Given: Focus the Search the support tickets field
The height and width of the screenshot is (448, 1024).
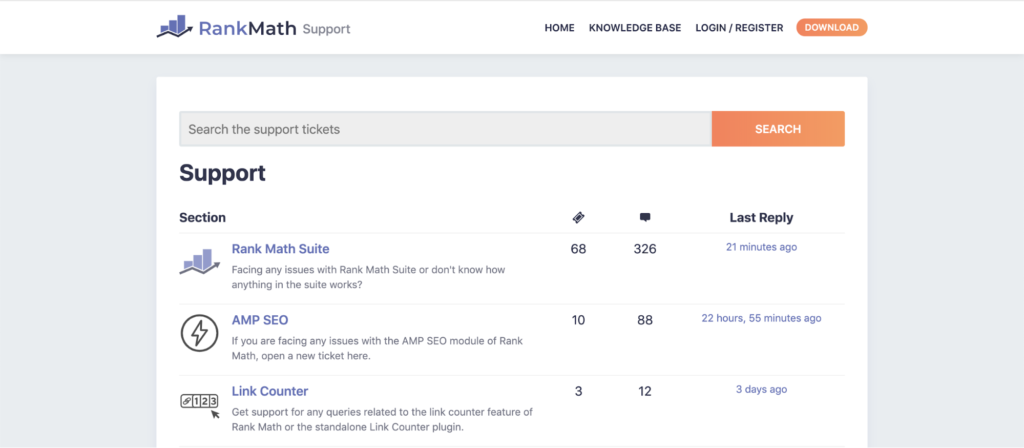Looking at the screenshot, I should [x=445, y=129].
